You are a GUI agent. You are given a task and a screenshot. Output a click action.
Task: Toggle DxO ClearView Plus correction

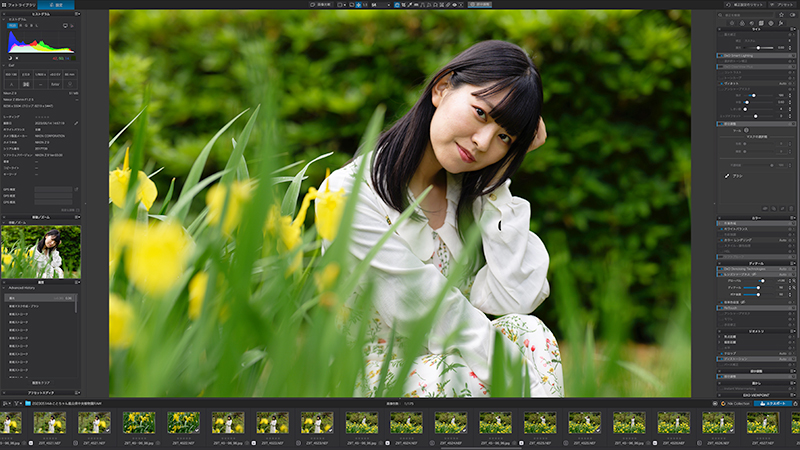point(720,66)
